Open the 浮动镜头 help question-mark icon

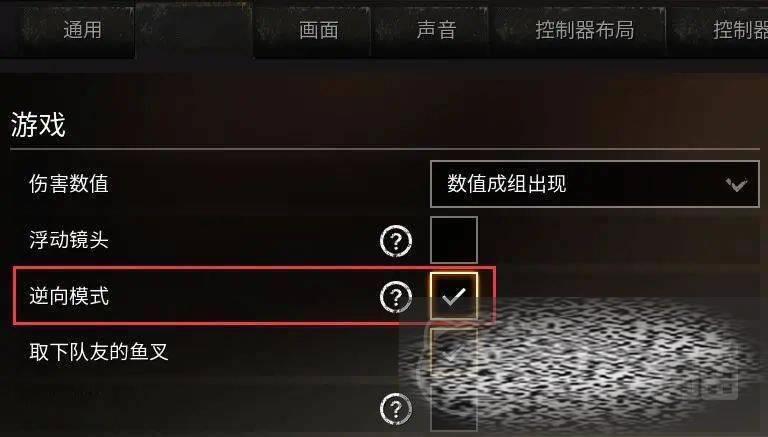[396, 241]
